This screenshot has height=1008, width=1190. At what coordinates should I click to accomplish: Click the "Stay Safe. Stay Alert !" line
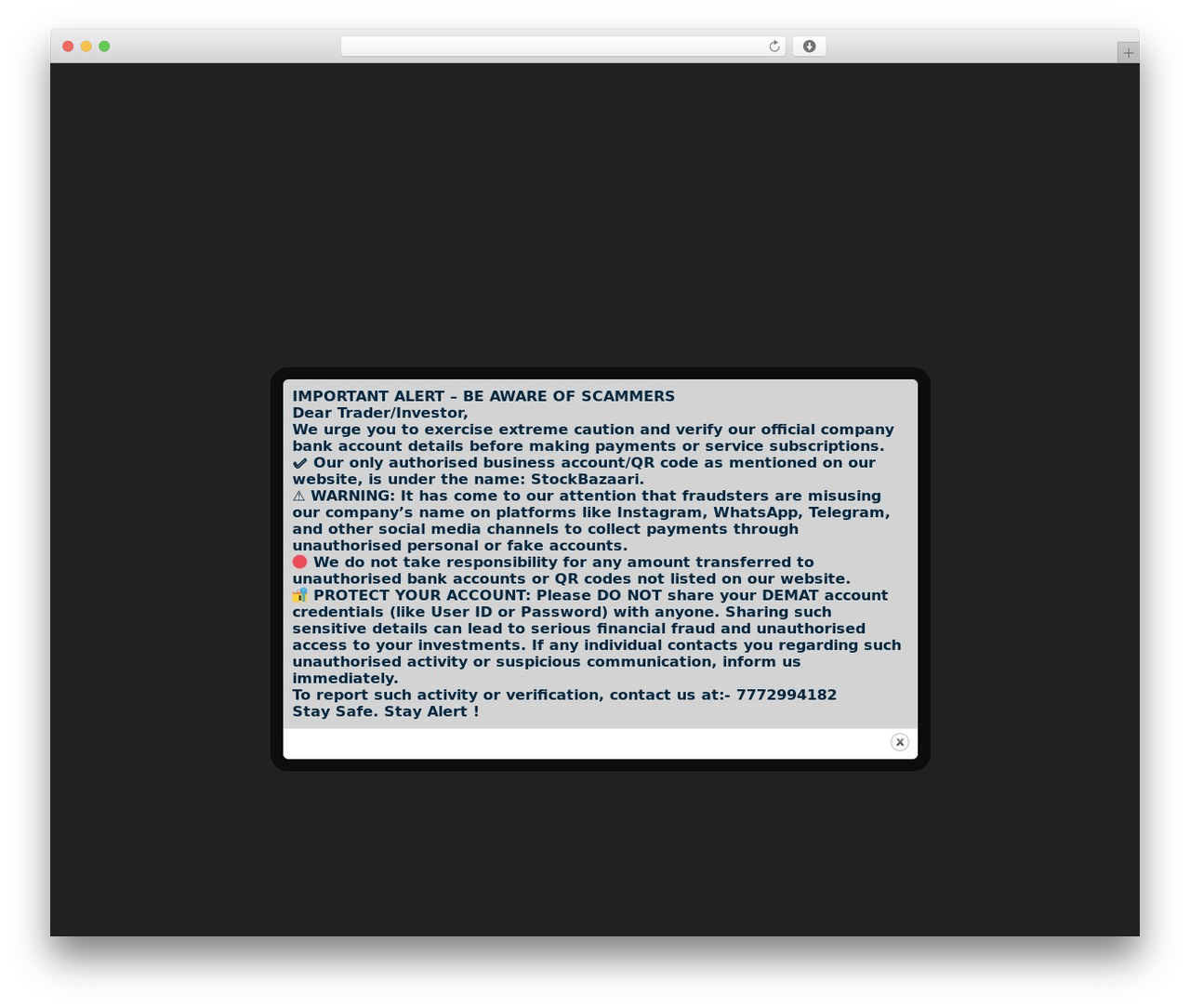tap(386, 711)
